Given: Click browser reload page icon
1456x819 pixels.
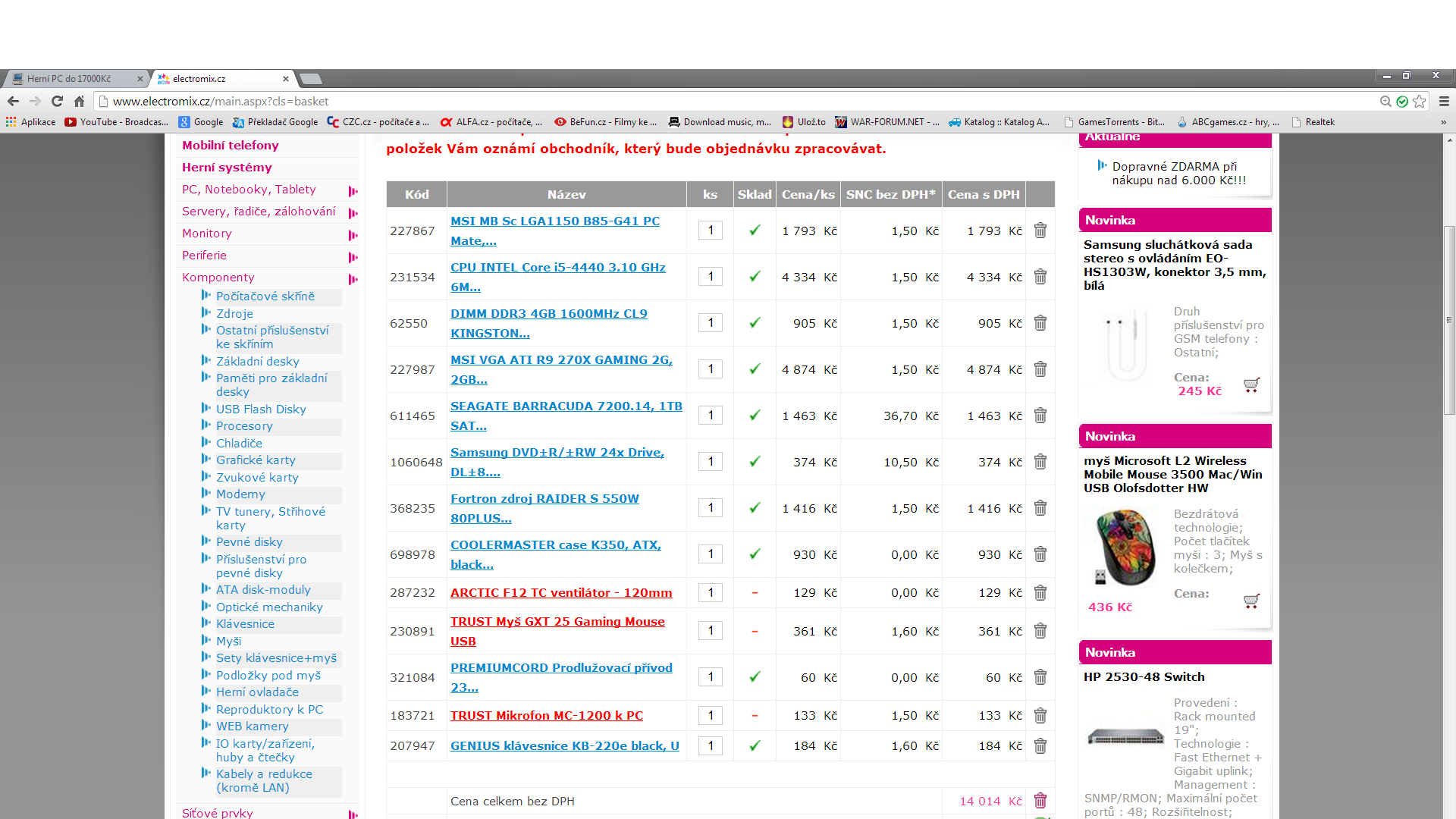Looking at the screenshot, I should pyautogui.click(x=57, y=101).
